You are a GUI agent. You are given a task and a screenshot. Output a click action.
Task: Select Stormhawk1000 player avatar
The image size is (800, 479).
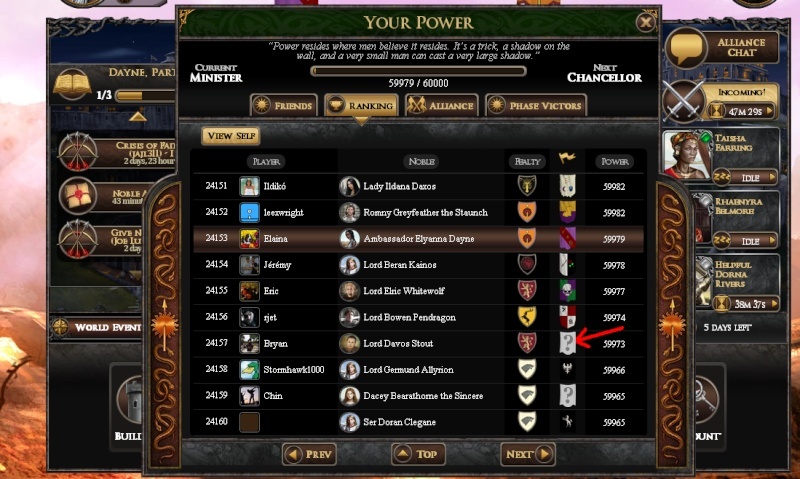pos(249,369)
